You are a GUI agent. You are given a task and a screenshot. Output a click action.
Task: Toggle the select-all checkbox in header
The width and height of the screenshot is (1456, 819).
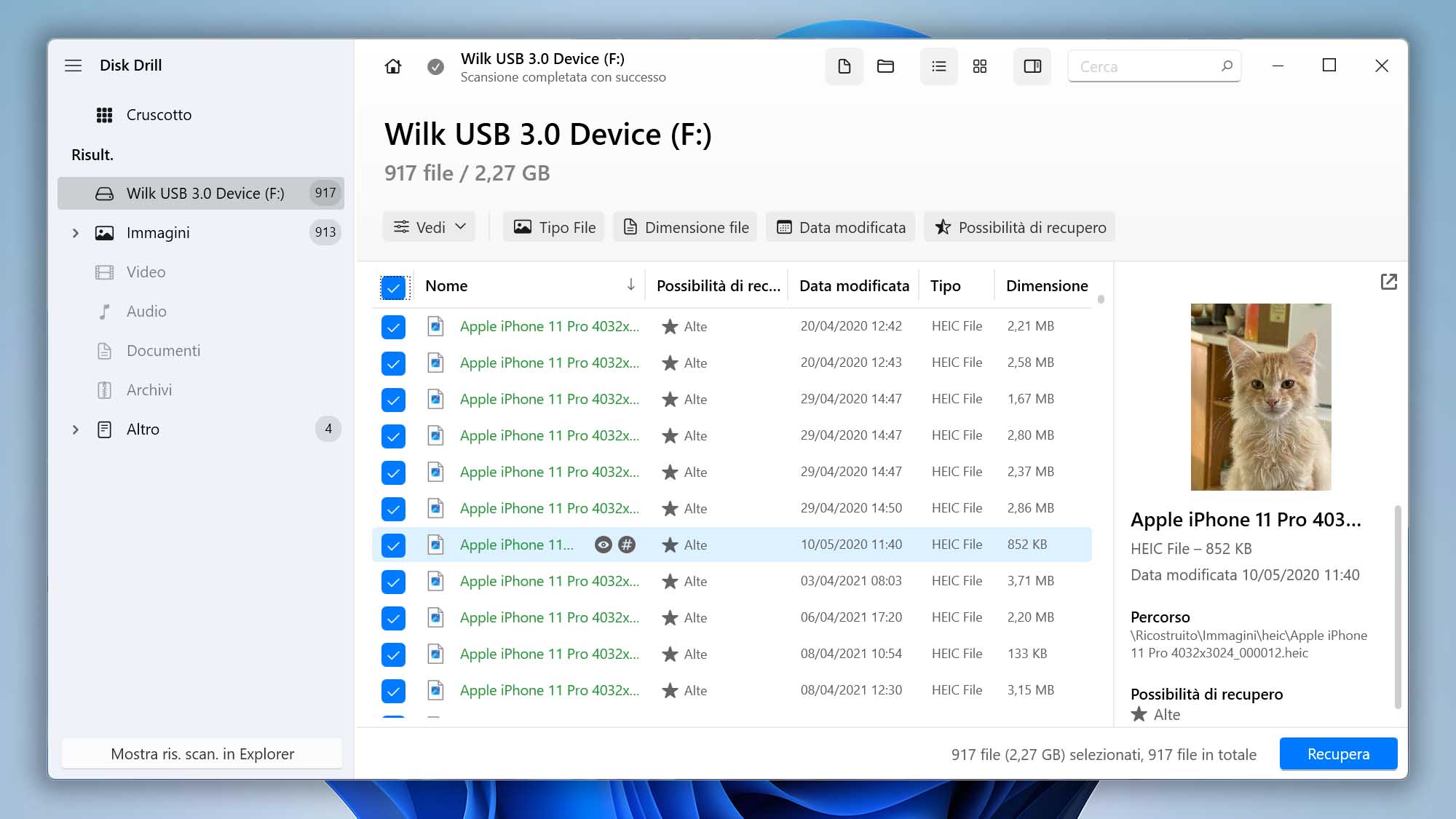393,288
